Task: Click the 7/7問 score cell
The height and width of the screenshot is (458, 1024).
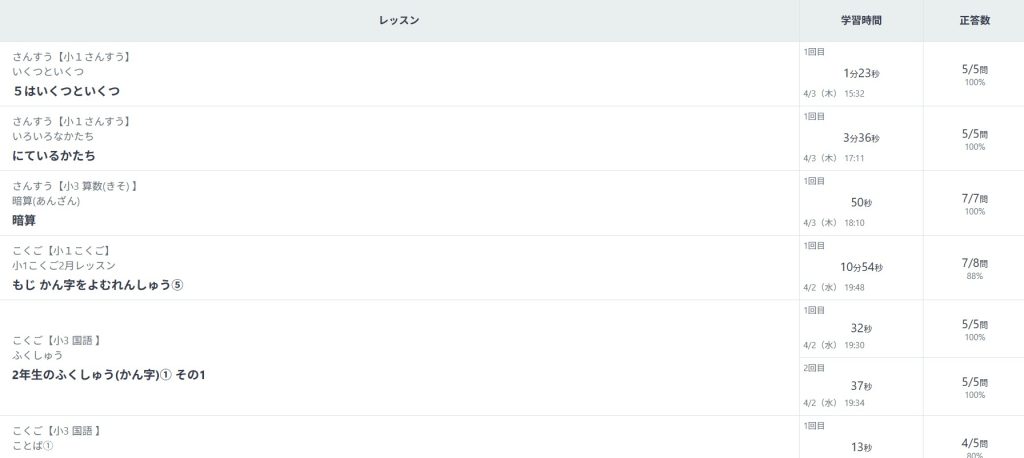Action: 974,199
